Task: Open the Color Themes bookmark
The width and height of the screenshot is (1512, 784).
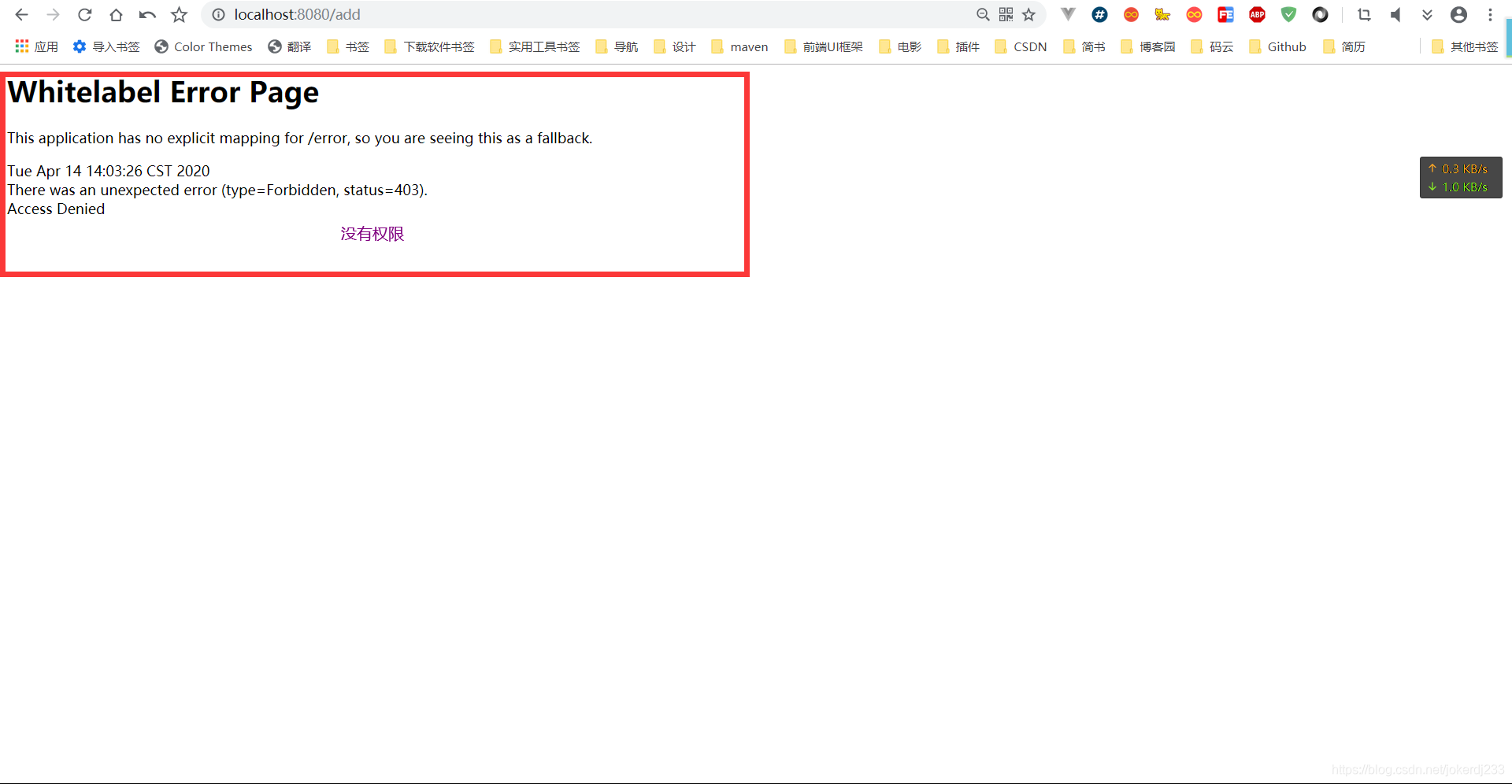Action: coord(203,46)
